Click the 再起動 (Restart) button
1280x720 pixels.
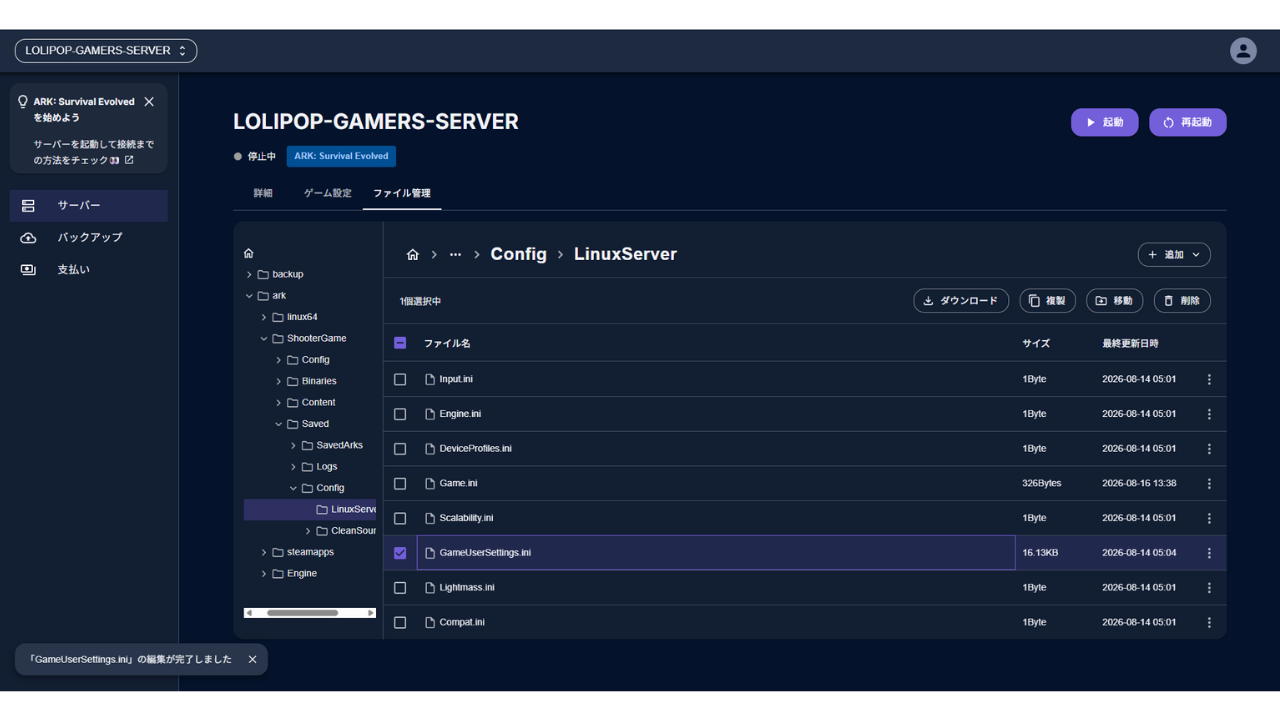coord(1188,122)
